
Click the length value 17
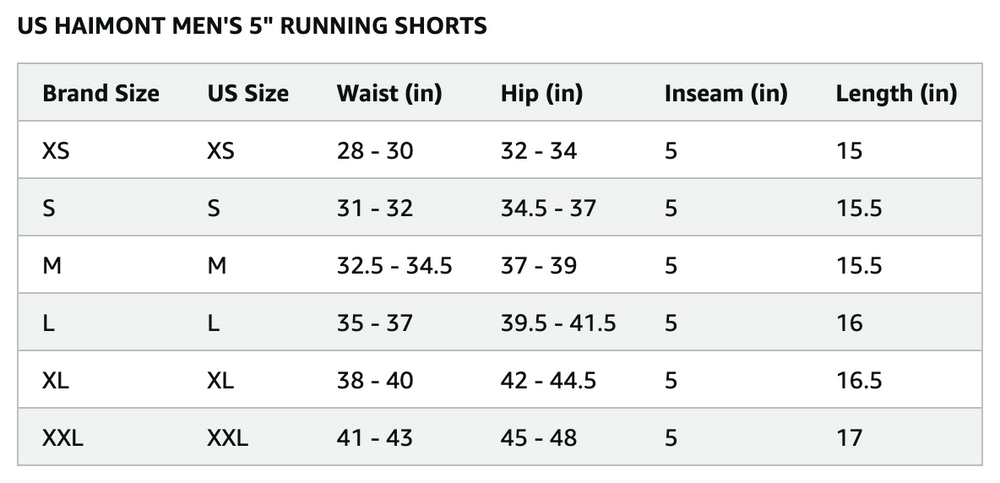[849, 438]
